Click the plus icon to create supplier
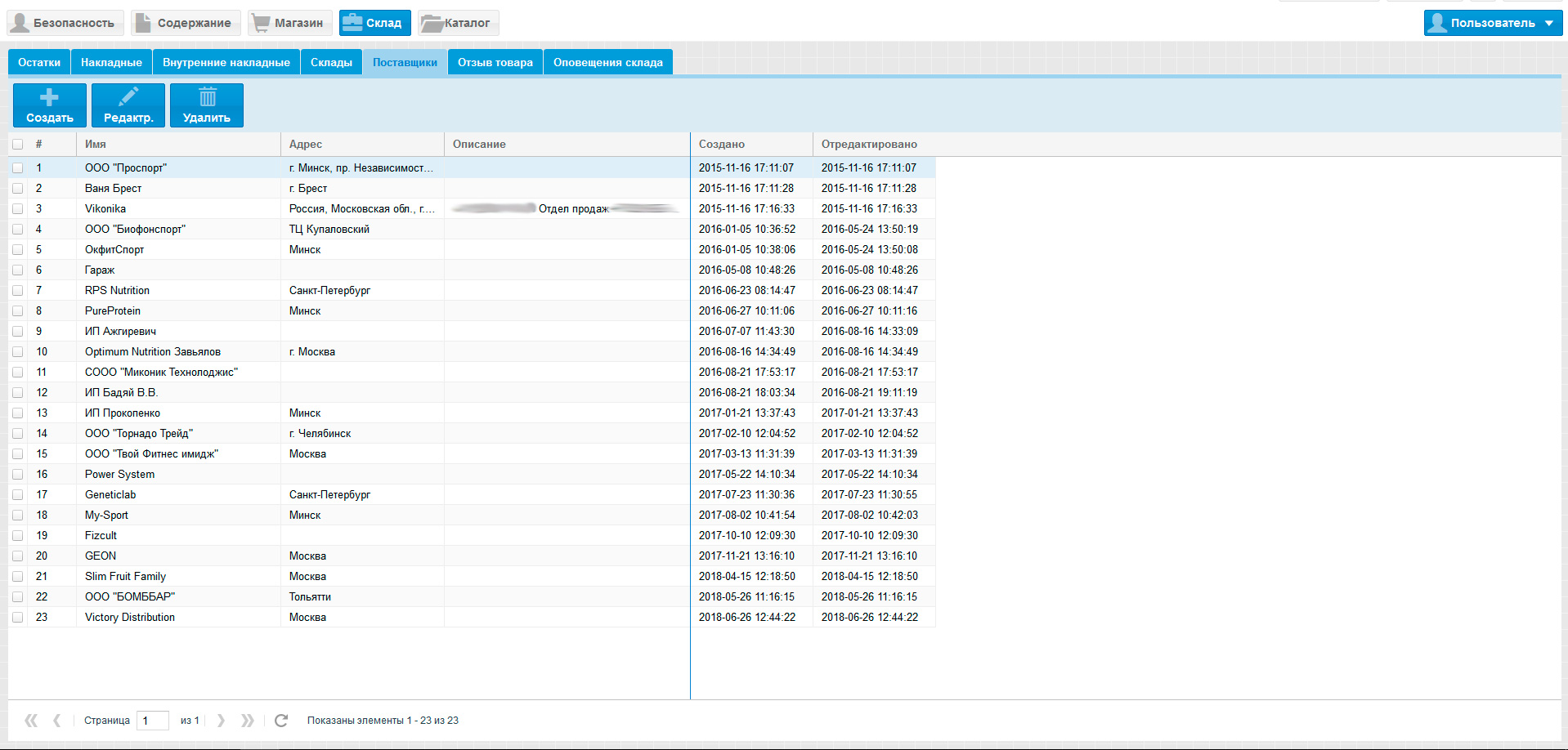This screenshot has height=750, width=1568. pyautogui.click(x=49, y=98)
